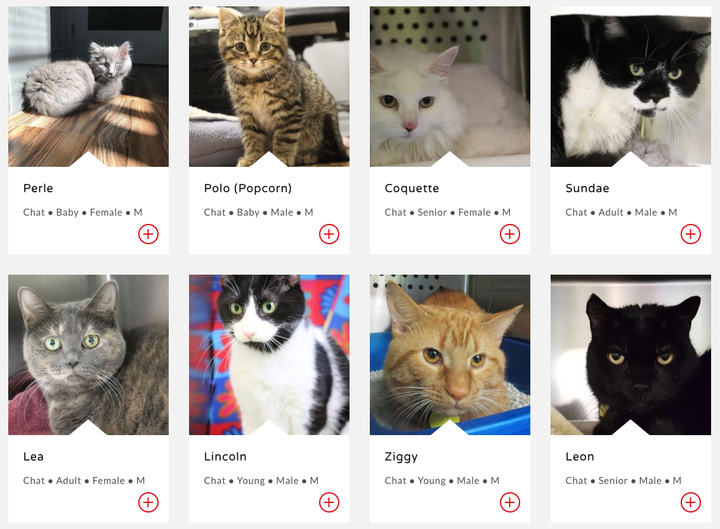
Task: Select the tabby kitten Polo photo
Action: click(x=269, y=86)
